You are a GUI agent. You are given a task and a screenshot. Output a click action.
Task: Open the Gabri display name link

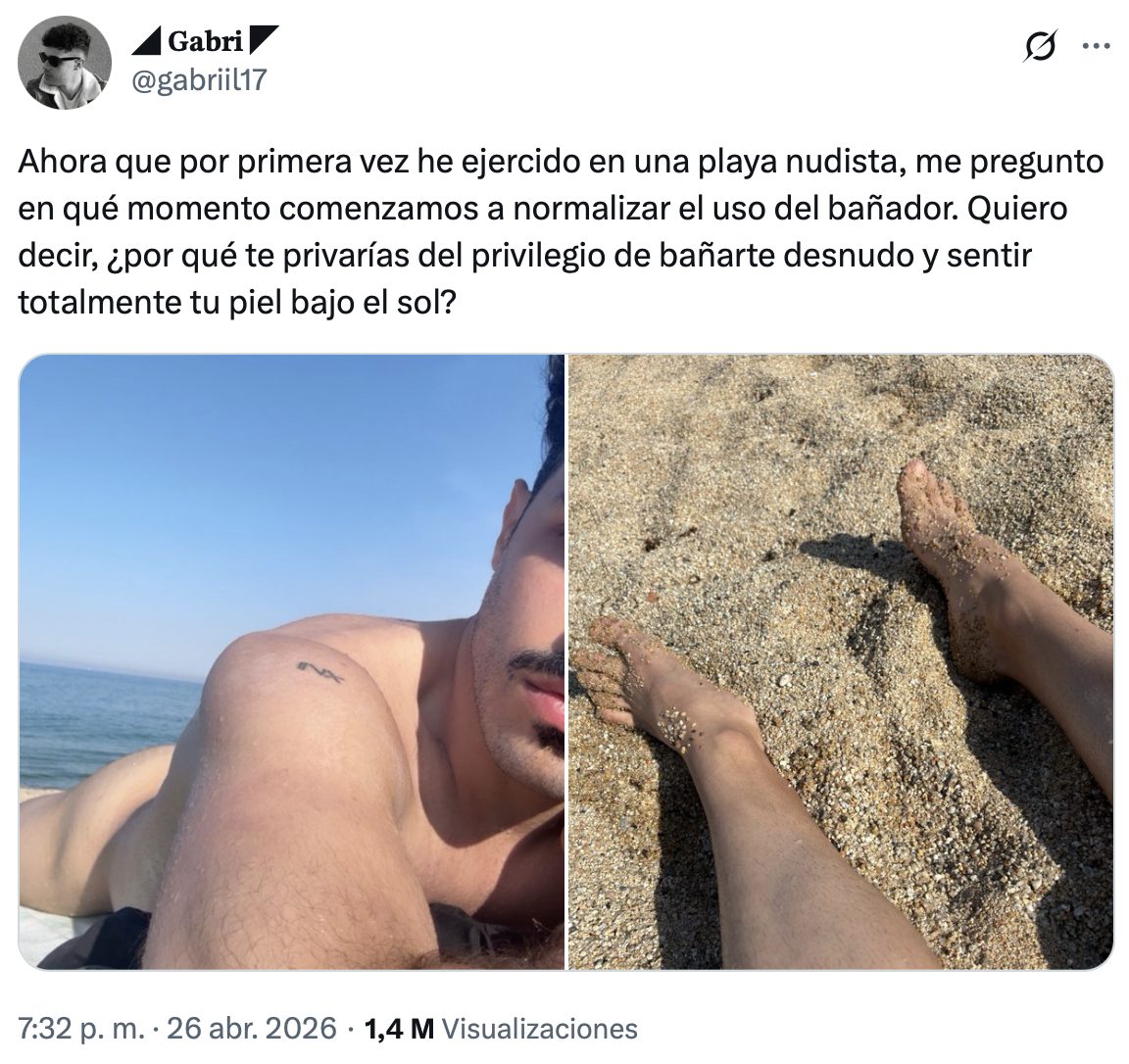click(x=205, y=42)
